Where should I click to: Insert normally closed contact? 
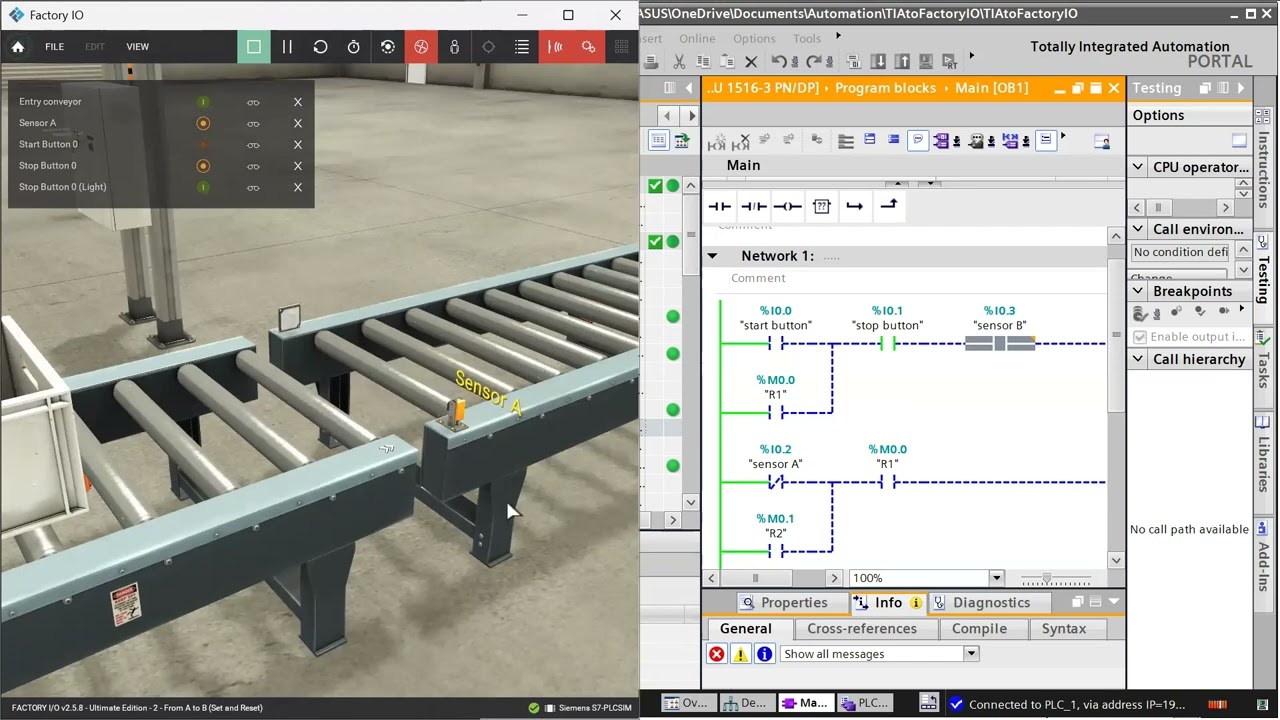pos(754,206)
